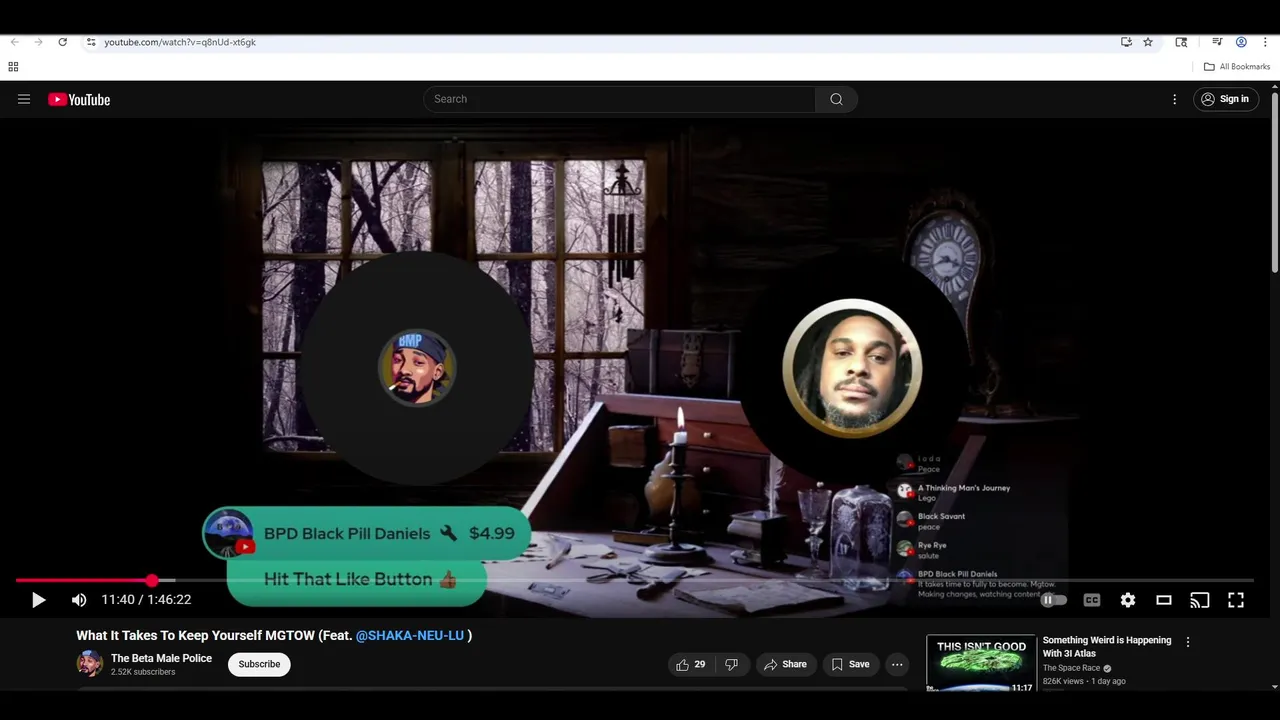Open more actions ellipsis under video
The height and width of the screenshot is (720, 1280).
coord(897,664)
